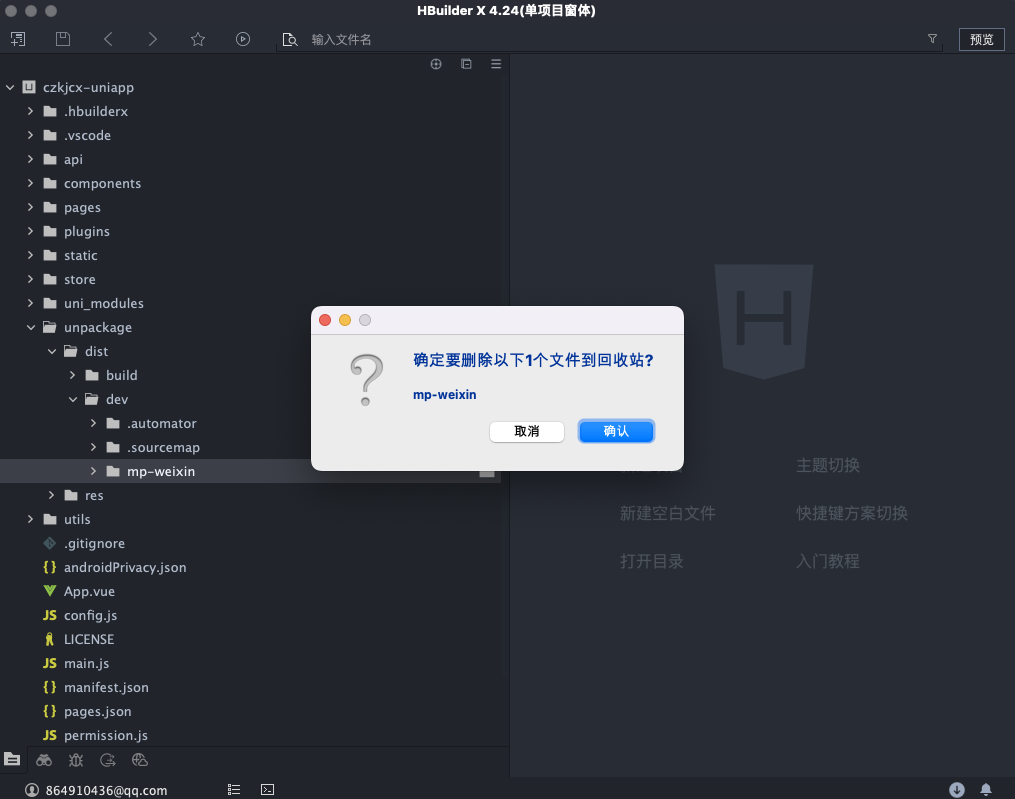1015x799 pixels.
Task: Click the download update icon
Action: pyautogui.click(x=957, y=789)
